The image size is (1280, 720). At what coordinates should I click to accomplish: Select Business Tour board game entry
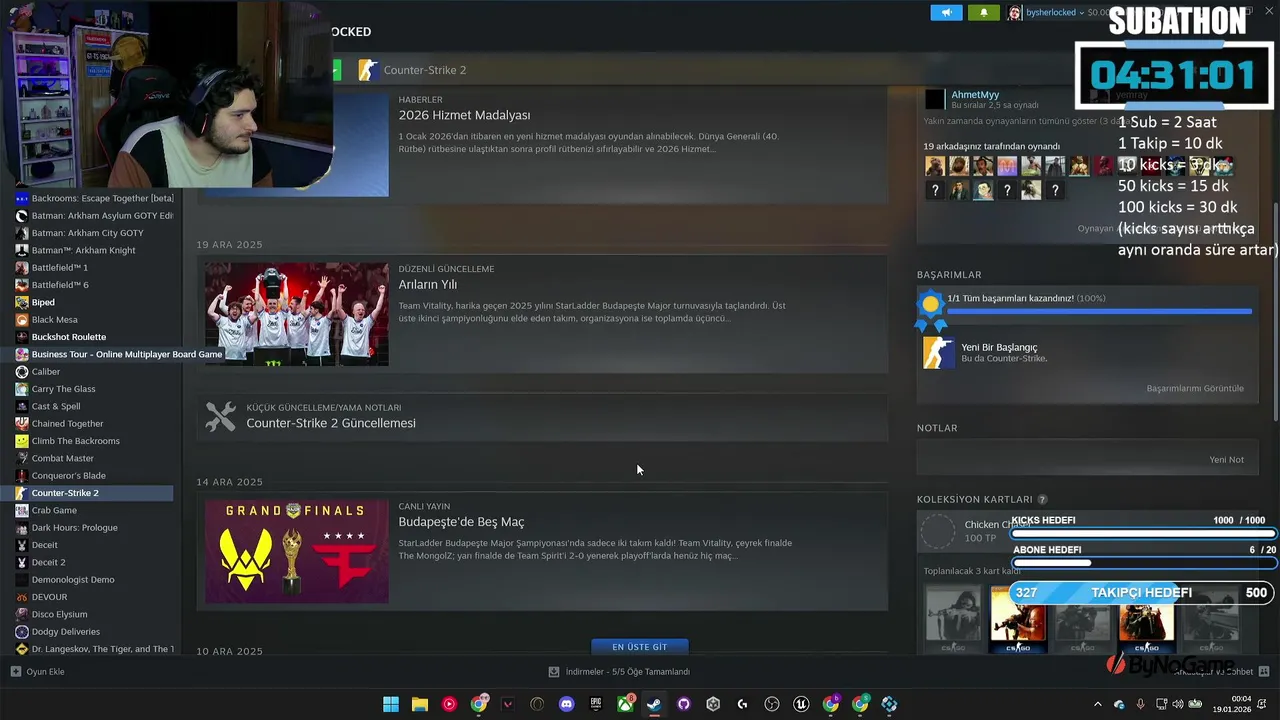point(118,354)
